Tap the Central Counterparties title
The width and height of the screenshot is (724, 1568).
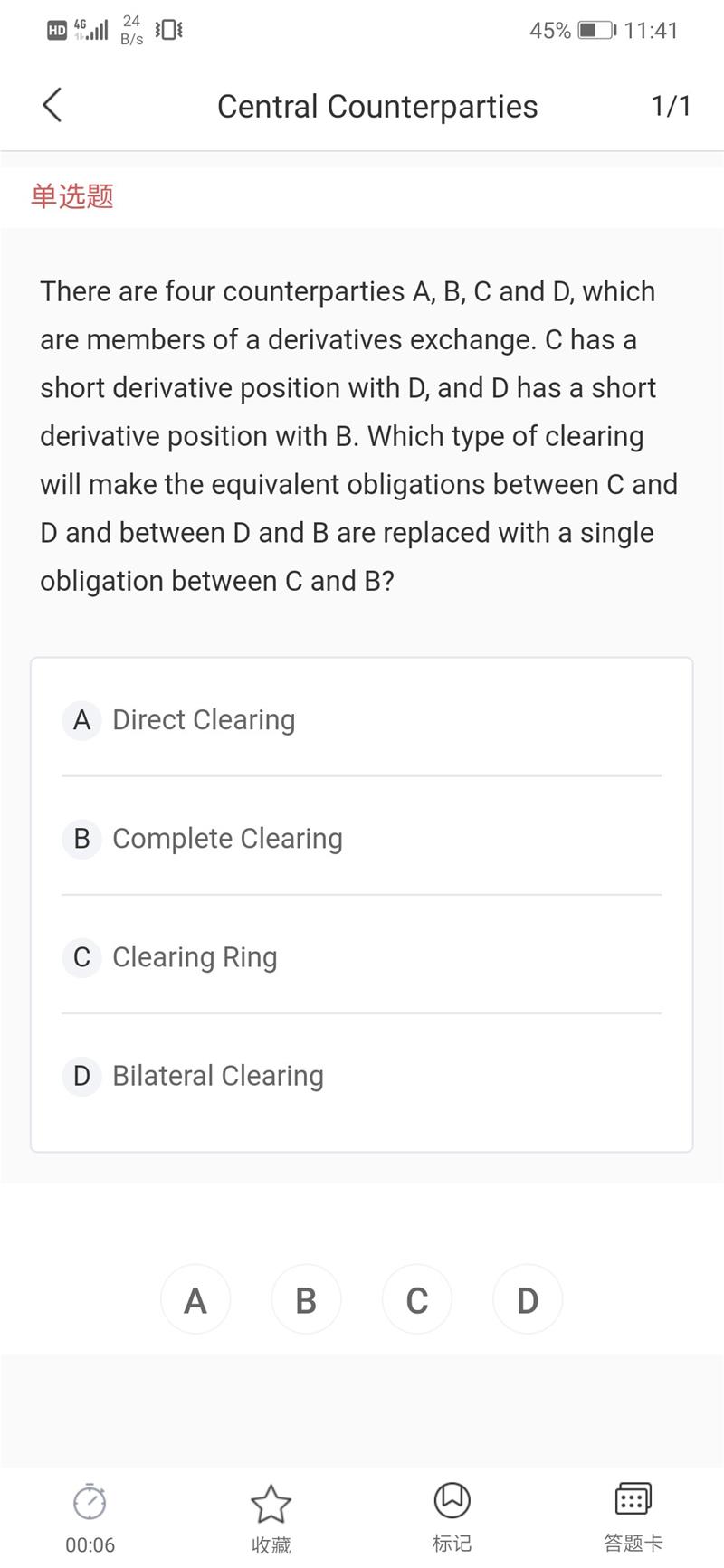pyautogui.click(x=377, y=107)
